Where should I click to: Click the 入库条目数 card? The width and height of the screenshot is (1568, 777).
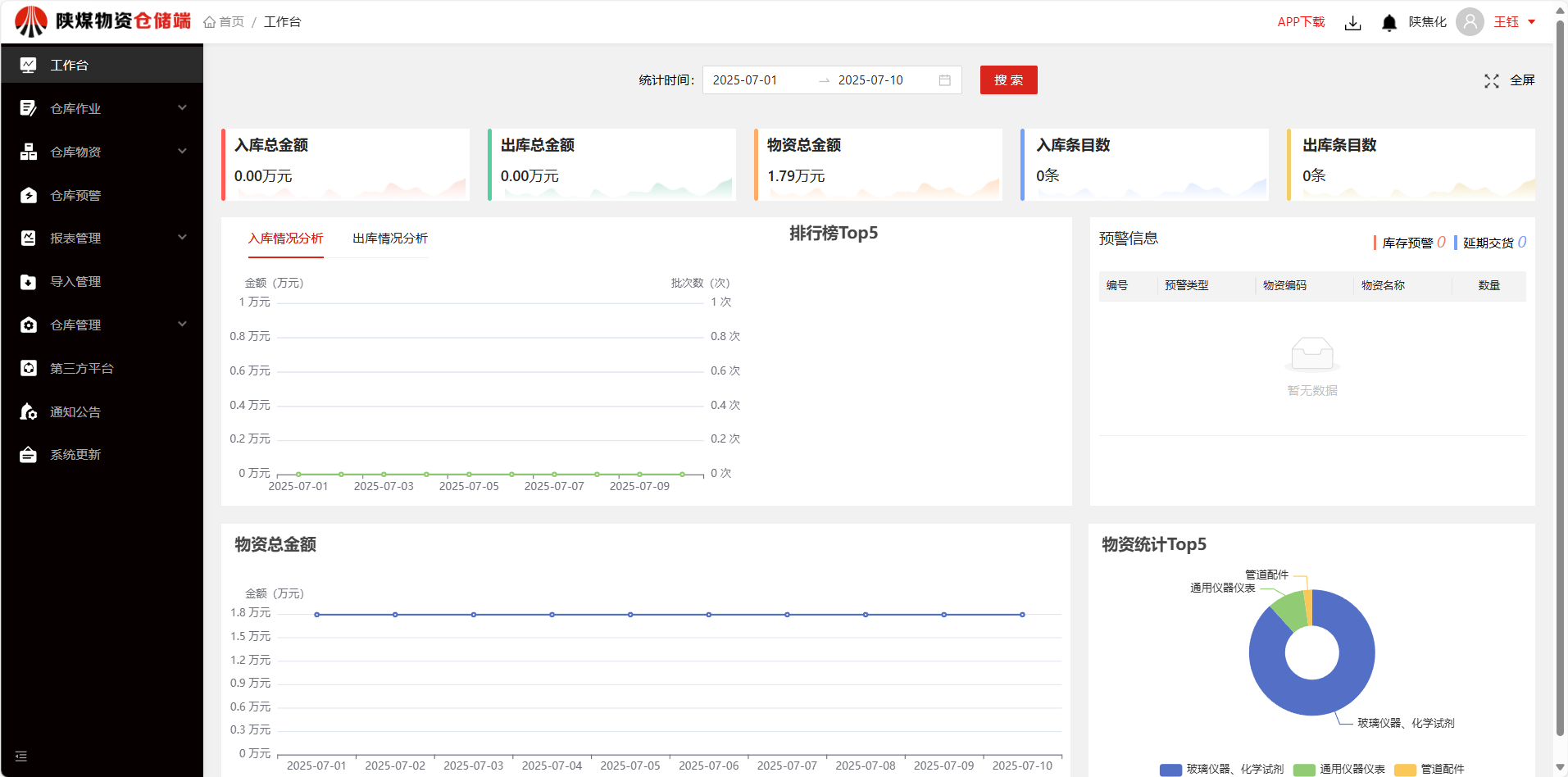click(1145, 164)
